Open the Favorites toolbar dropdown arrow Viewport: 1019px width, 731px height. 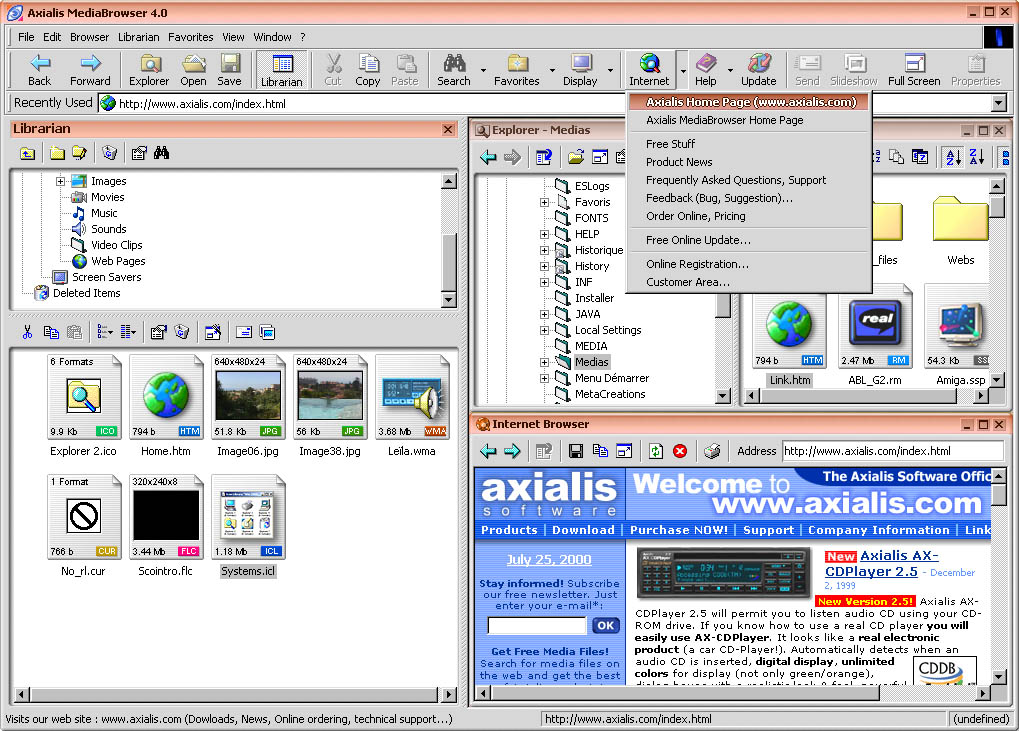pyautogui.click(x=552, y=70)
